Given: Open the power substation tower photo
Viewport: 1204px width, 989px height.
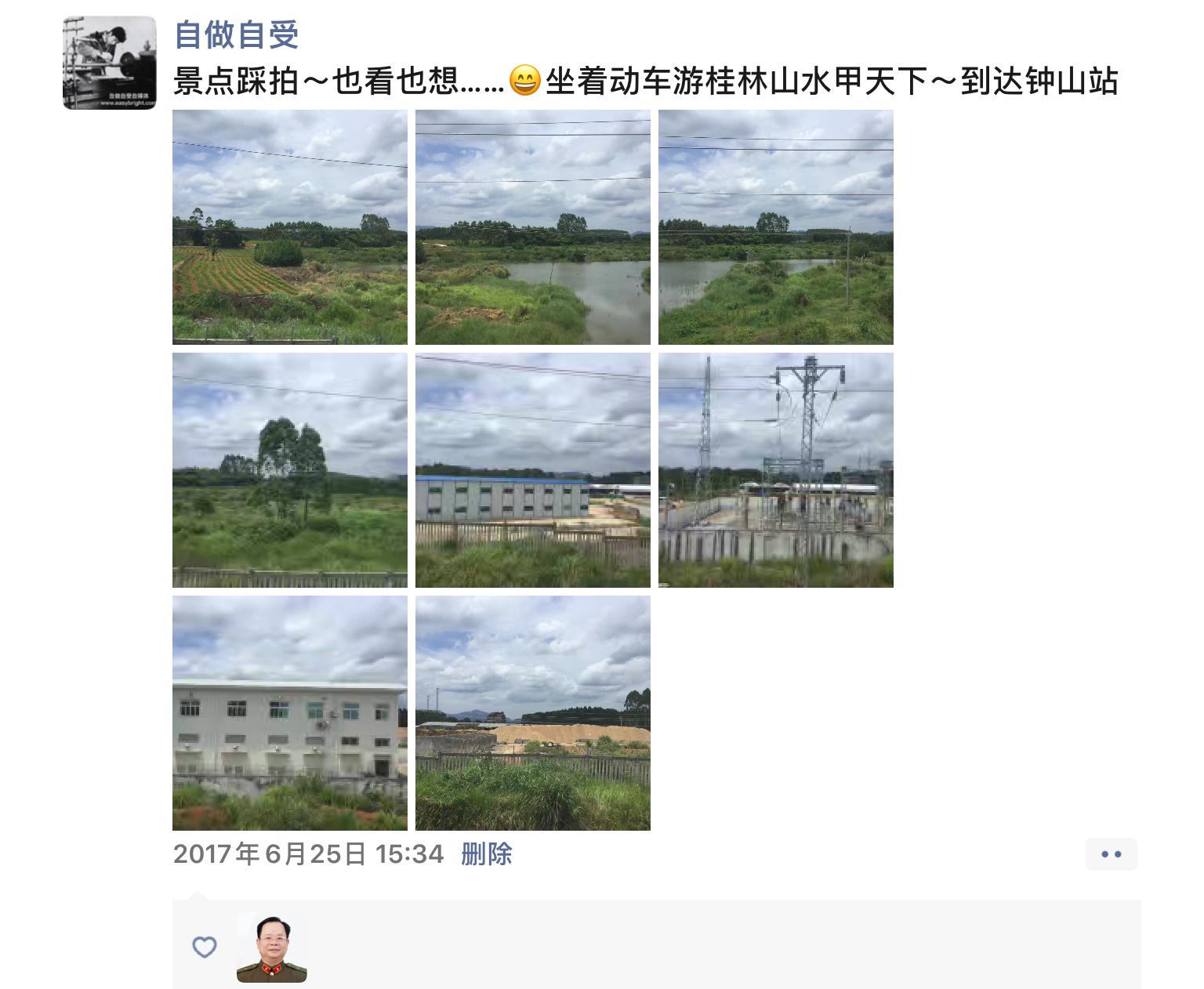Looking at the screenshot, I should click(x=776, y=470).
